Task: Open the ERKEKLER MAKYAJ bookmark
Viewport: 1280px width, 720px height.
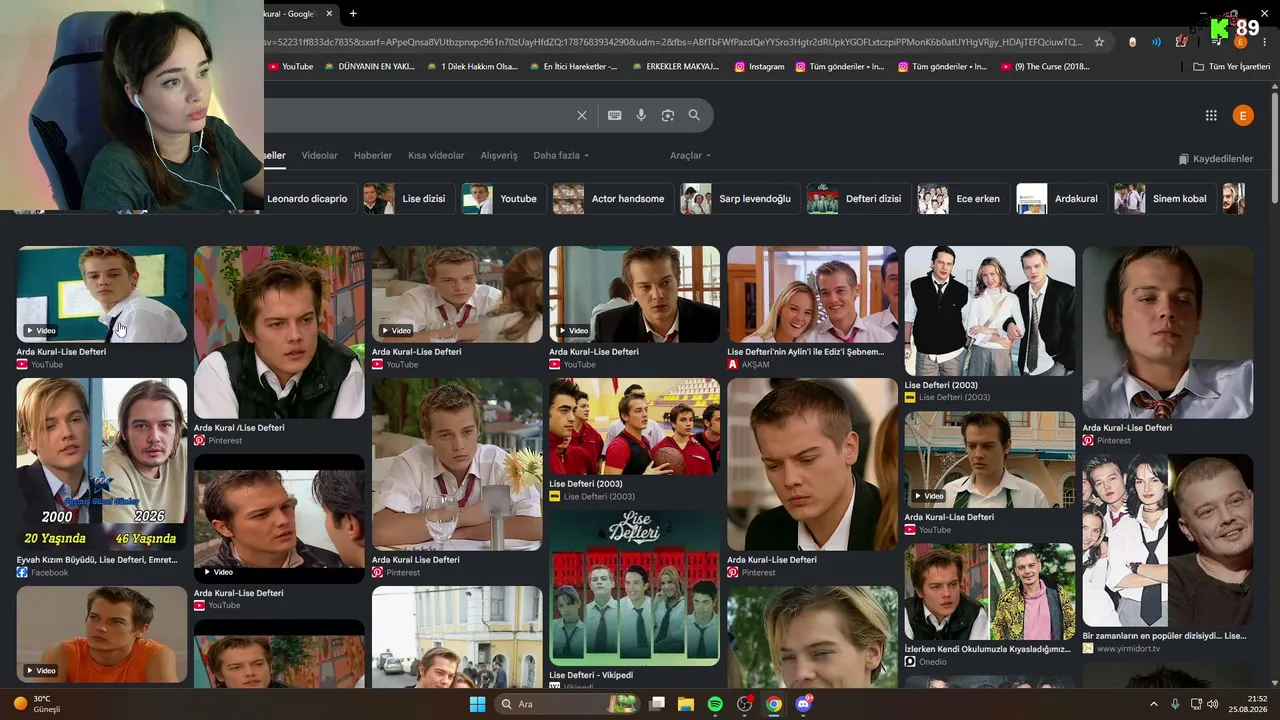Action: pos(675,67)
